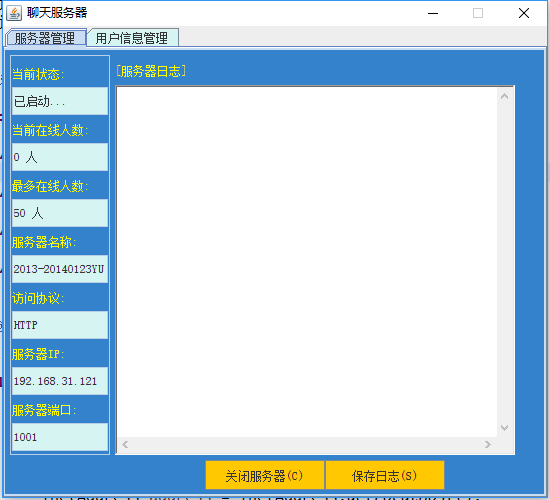Click the server IP field 192.168.31.121

(60, 381)
